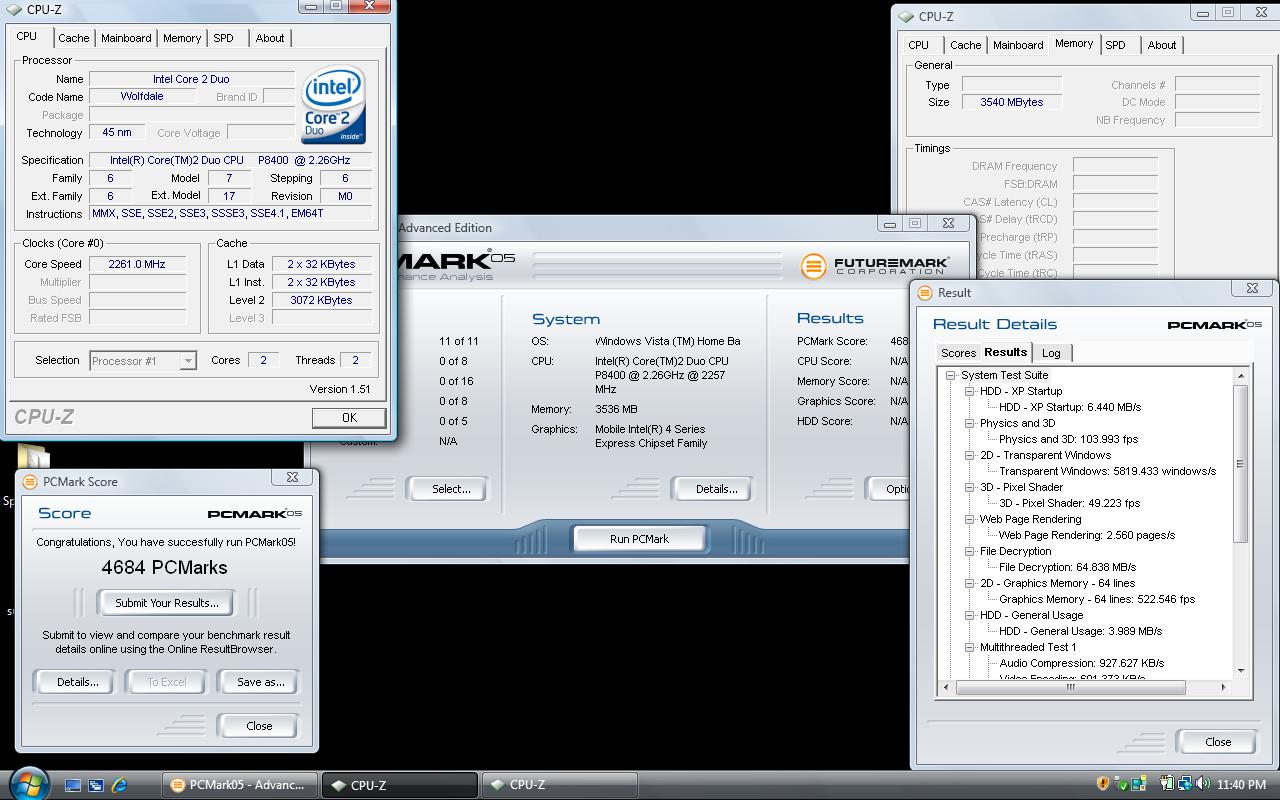This screenshot has width=1280, height=800.
Task: Click the PCMark Score window title icon
Action: point(30,481)
